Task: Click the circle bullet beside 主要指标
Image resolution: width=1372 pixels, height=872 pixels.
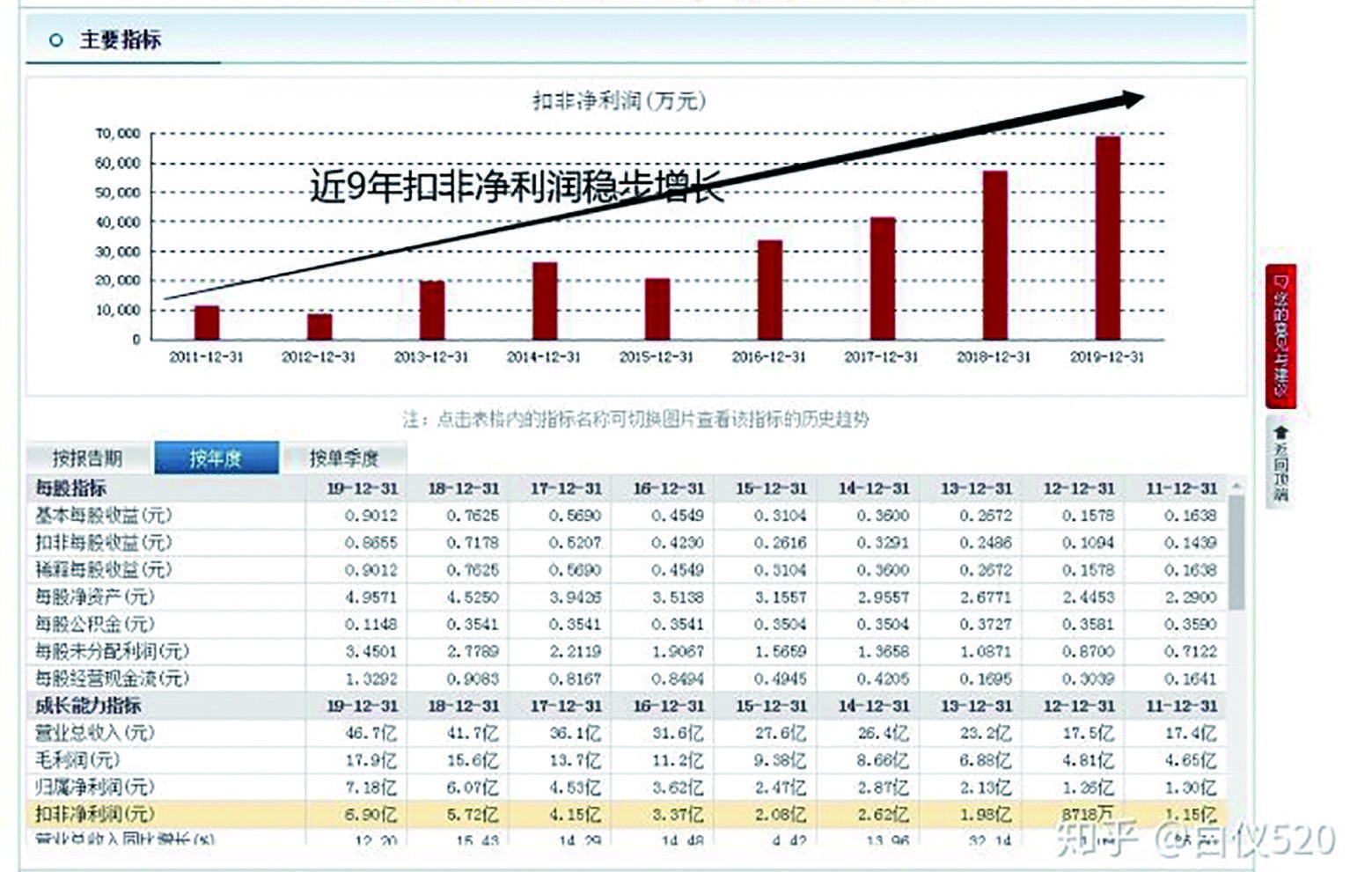Action: click(55, 40)
